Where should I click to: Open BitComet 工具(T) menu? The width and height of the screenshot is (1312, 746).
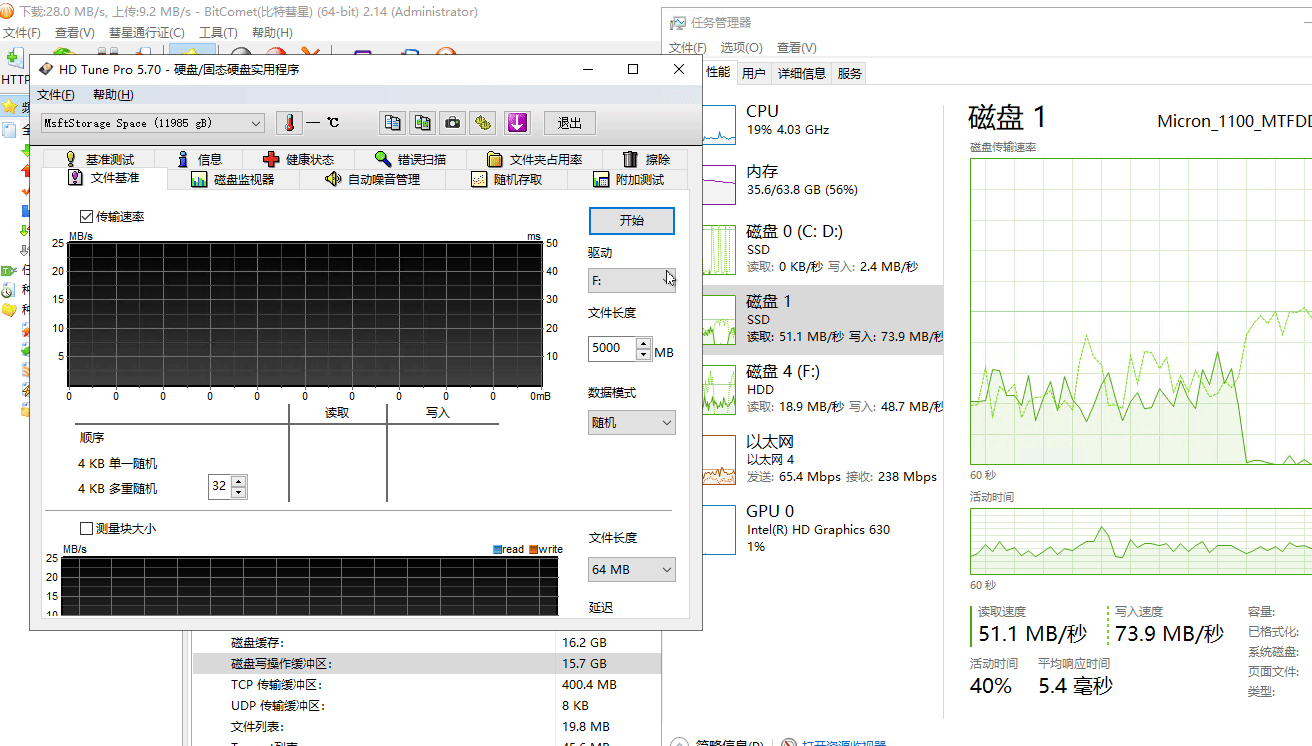tap(218, 33)
